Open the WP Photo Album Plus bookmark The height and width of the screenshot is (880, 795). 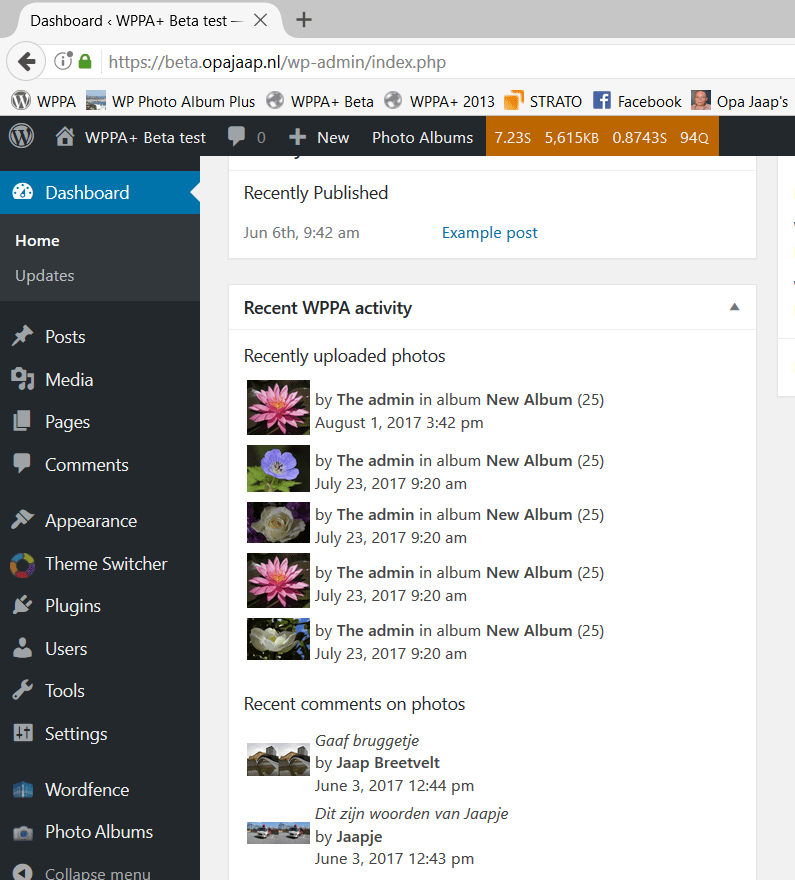(171, 101)
